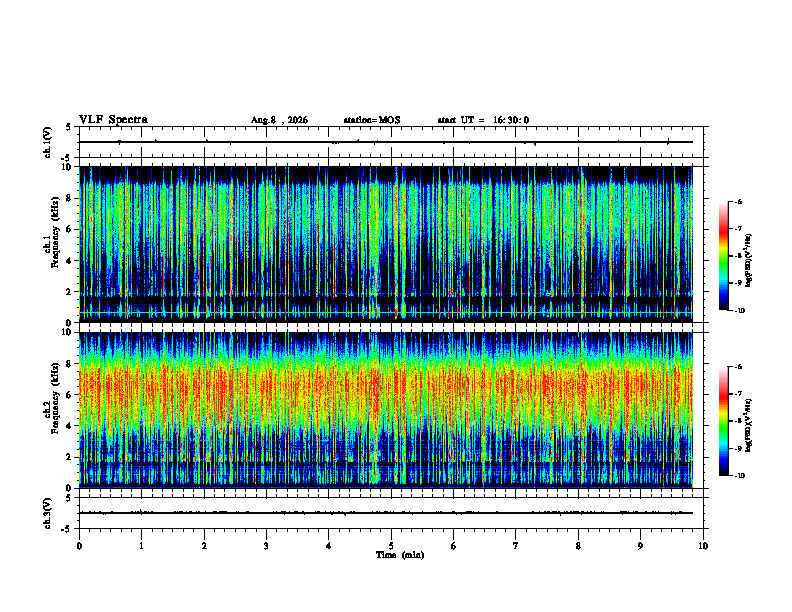The width and height of the screenshot is (792, 612).
Task: Click the ch.2 frequency axis "8" tick label
Action: tap(69, 364)
